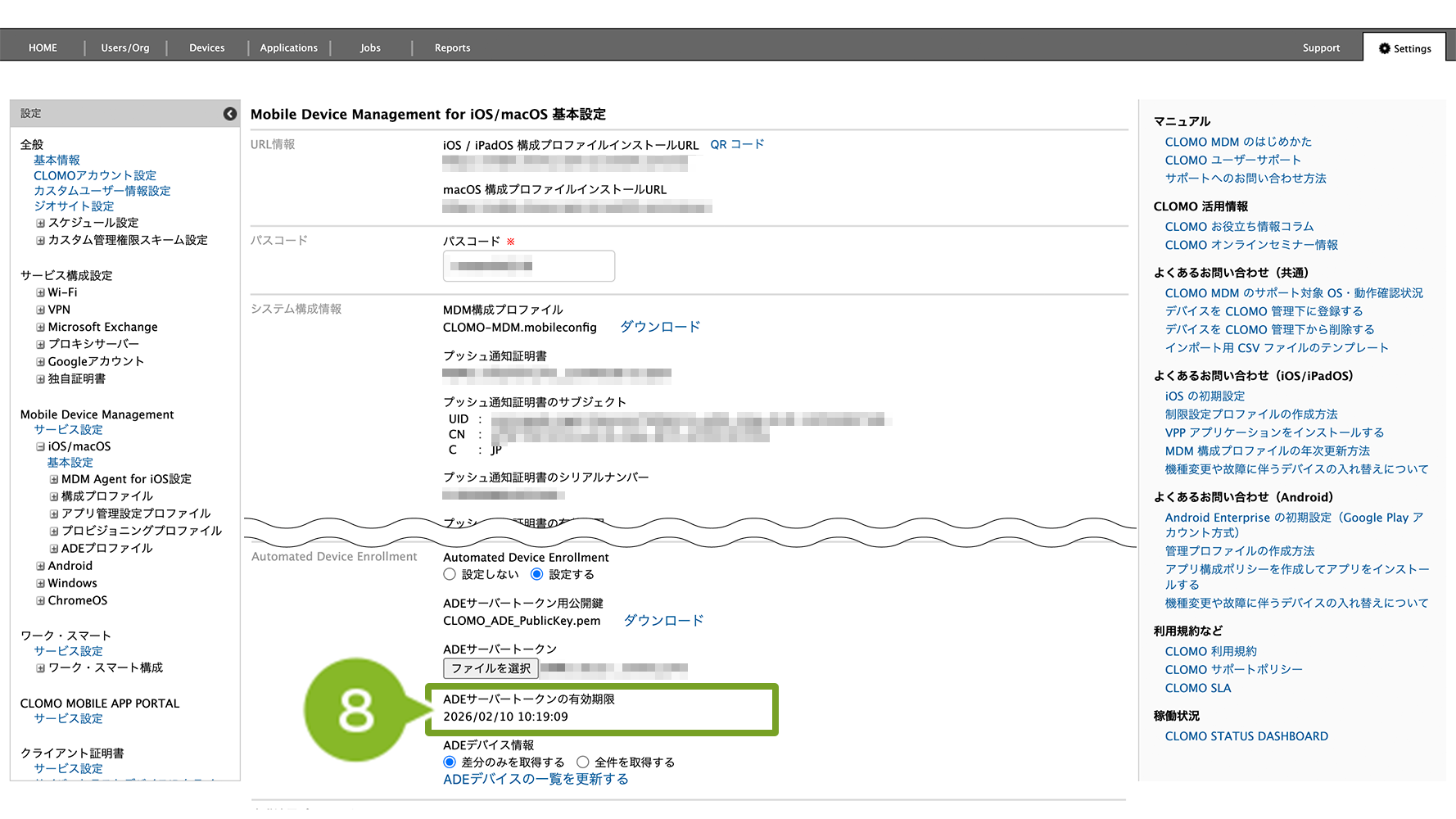This screenshot has height=819, width=1456.
Task: Expand the ChromeOS tree node
Action: click(x=40, y=600)
